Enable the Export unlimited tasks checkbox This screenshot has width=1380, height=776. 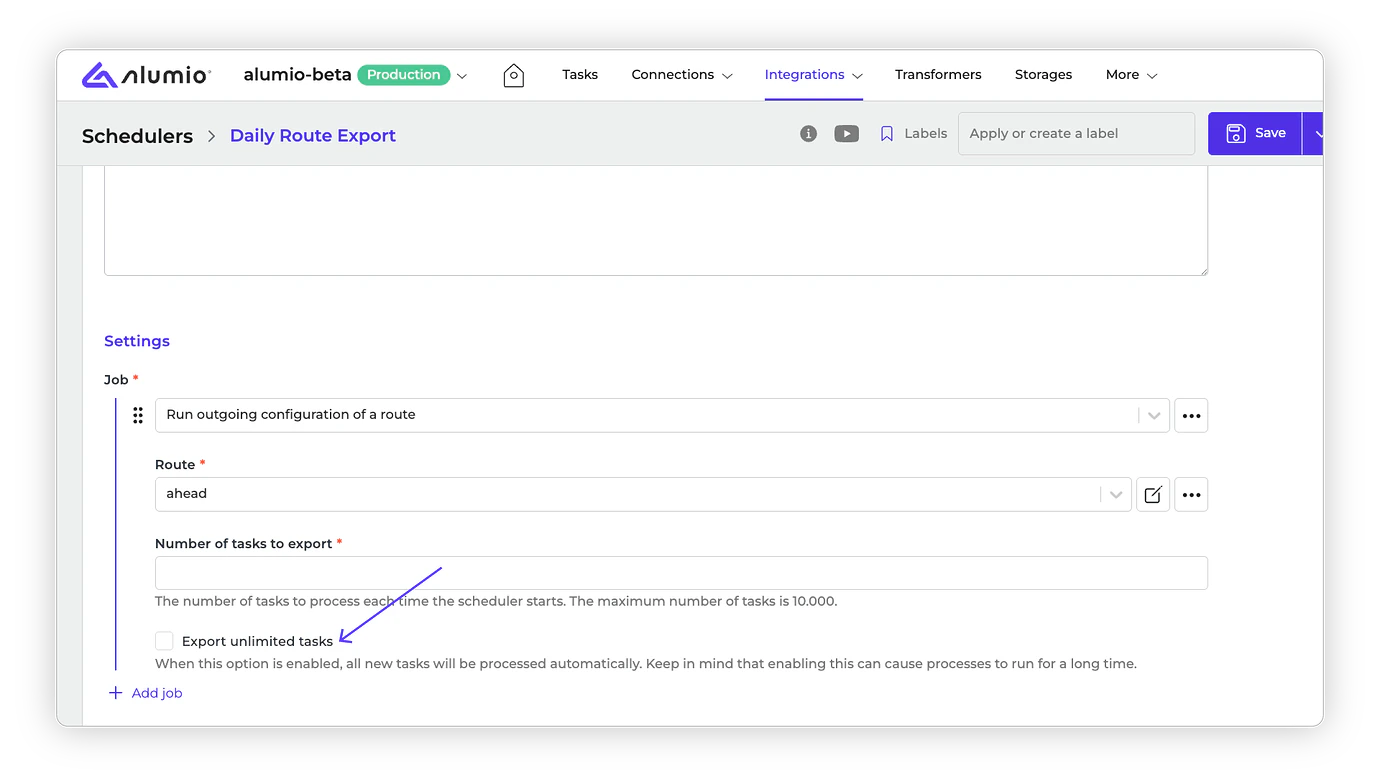(x=164, y=641)
